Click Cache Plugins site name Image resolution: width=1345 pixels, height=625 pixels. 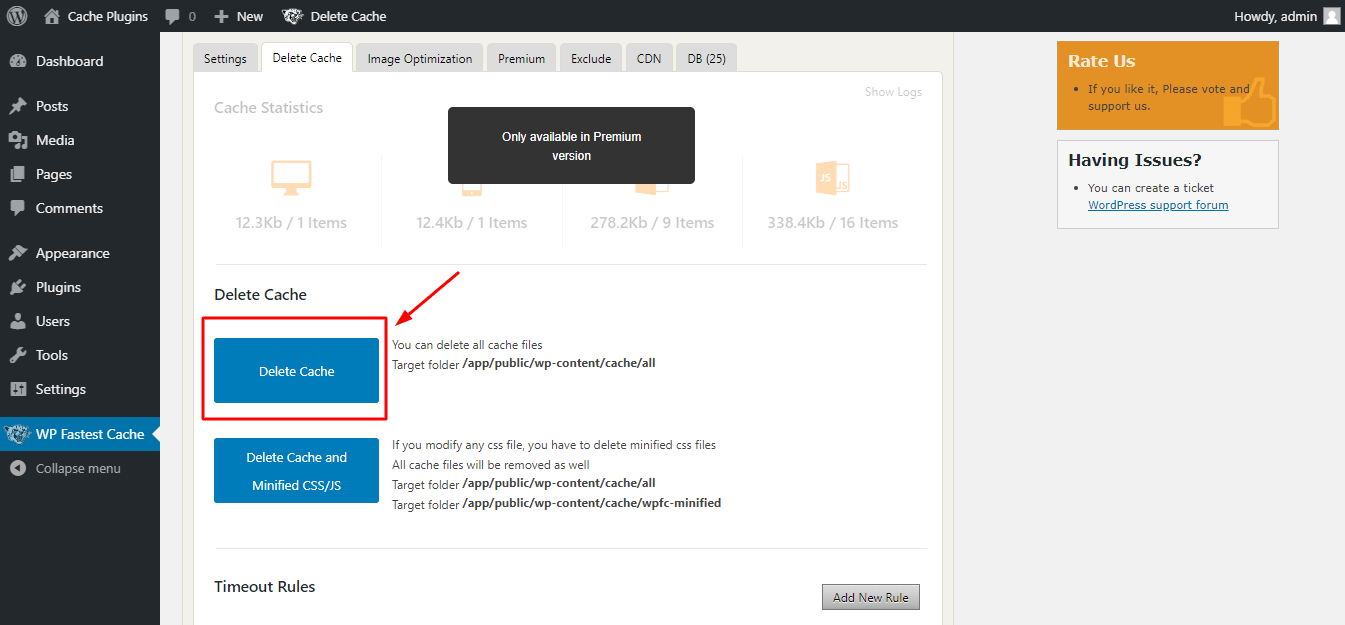pyautogui.click(x=108, y=16)
